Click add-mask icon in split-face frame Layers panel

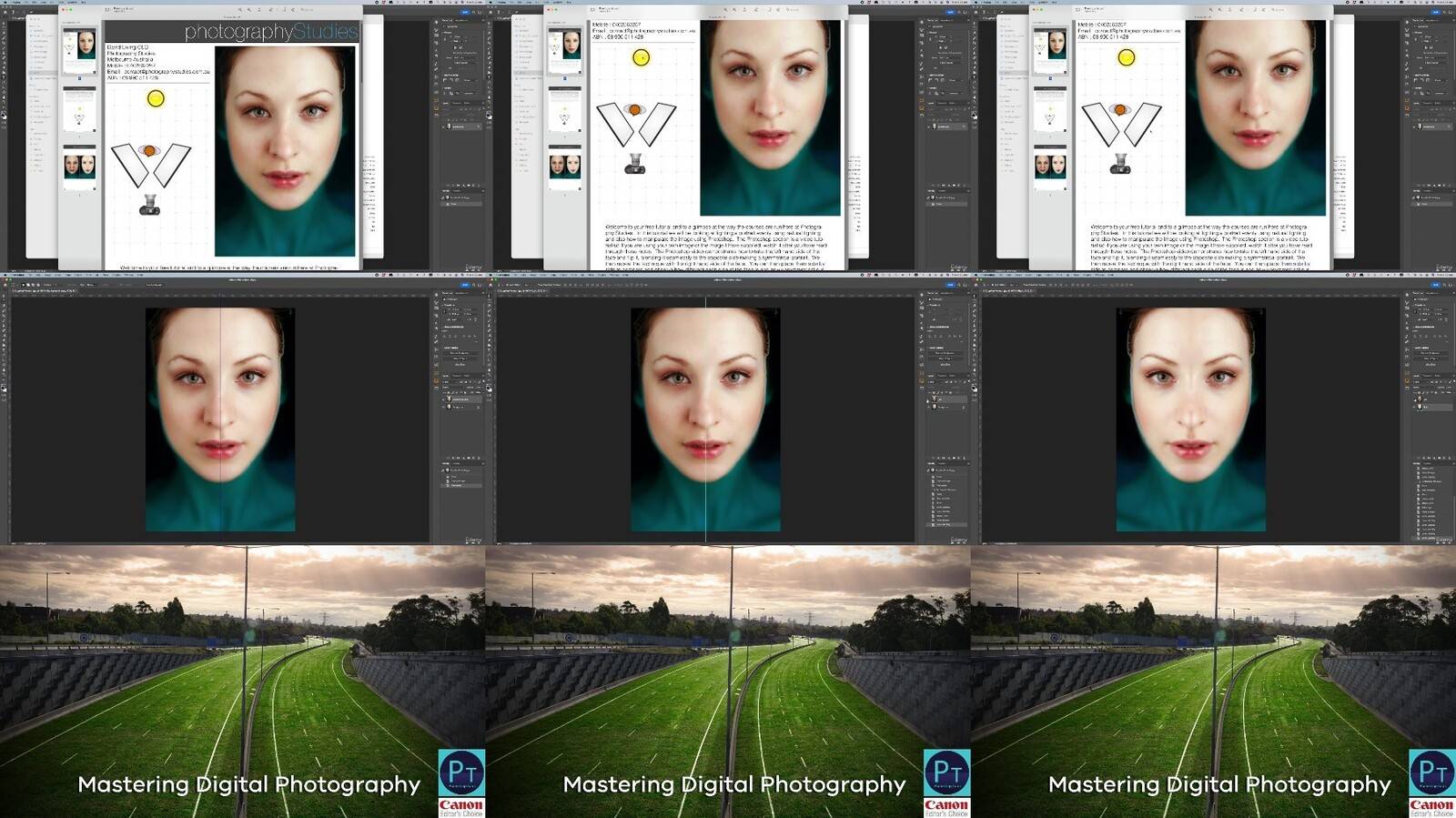click(459, 457)
